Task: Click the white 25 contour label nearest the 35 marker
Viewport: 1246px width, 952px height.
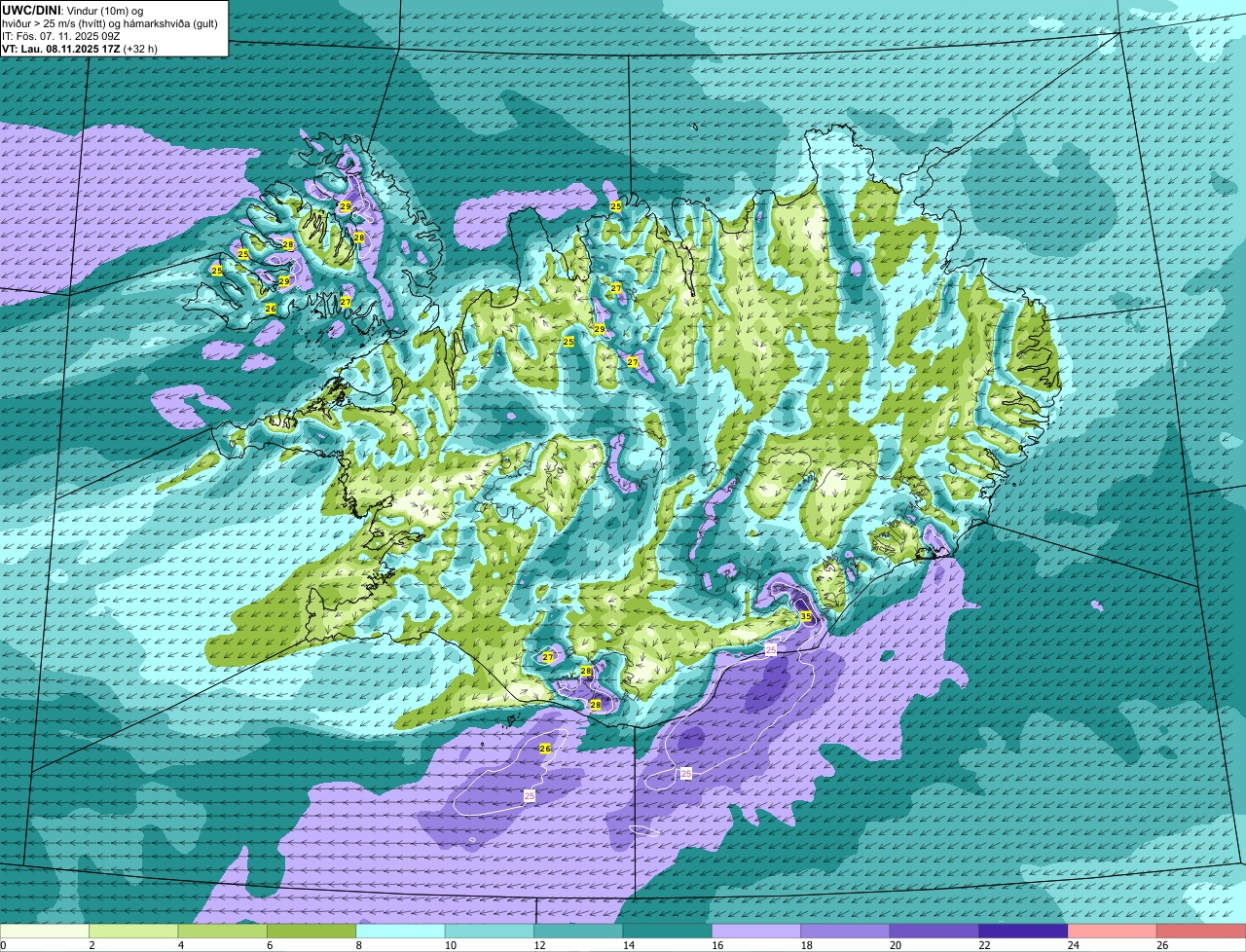Action: (x=771, y=649)
